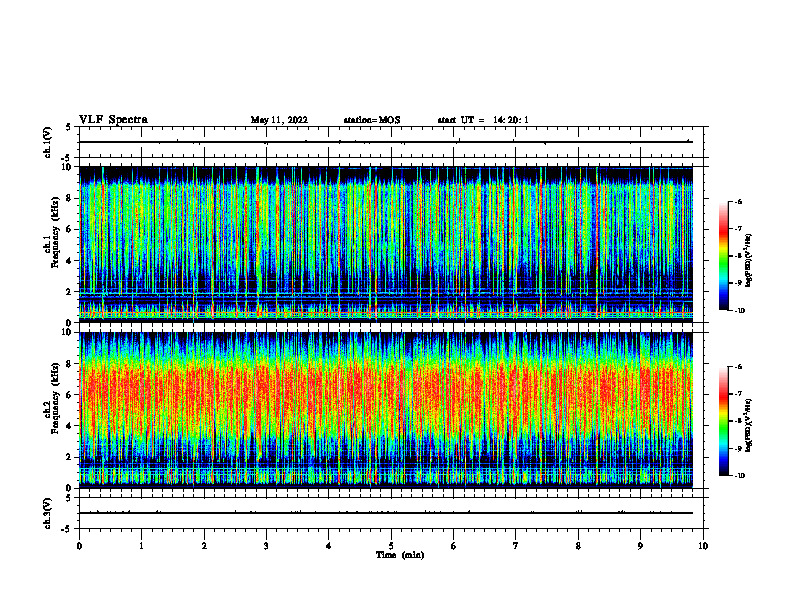Click the ch.2 spectrogram color bar
The height and width of the screenshot is (612, 792).
[724, 421]
